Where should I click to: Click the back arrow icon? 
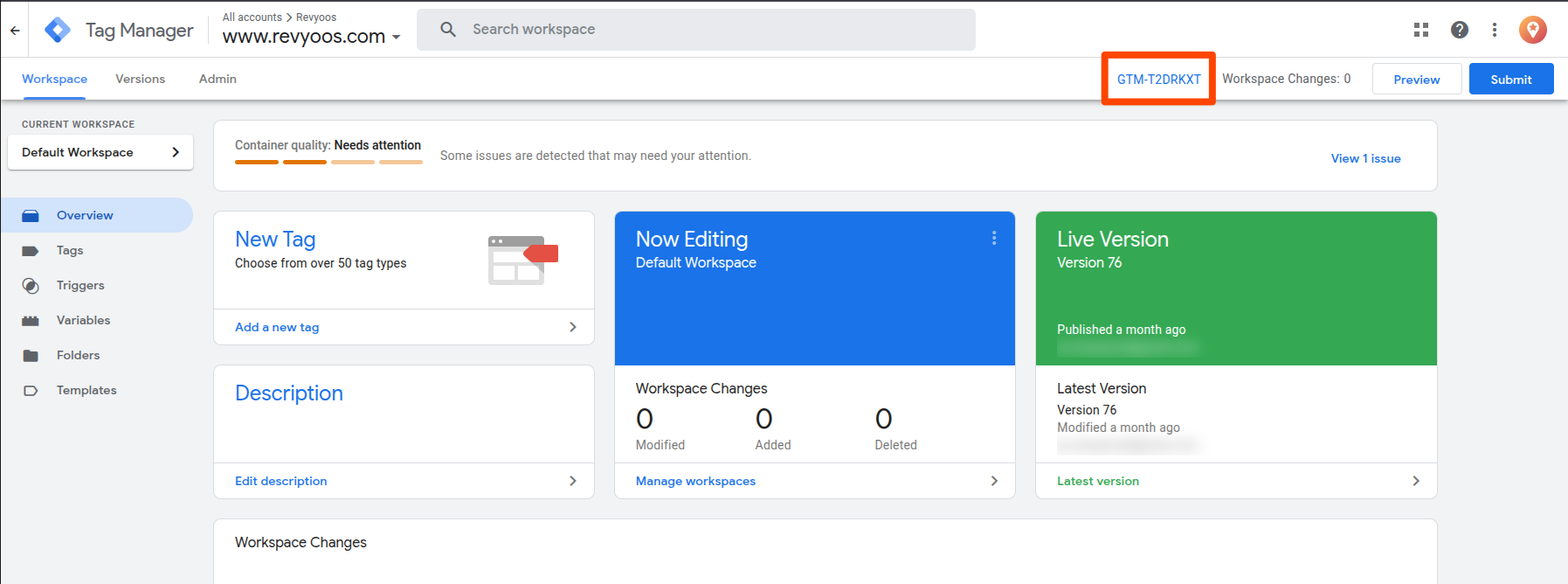point(15,30)
